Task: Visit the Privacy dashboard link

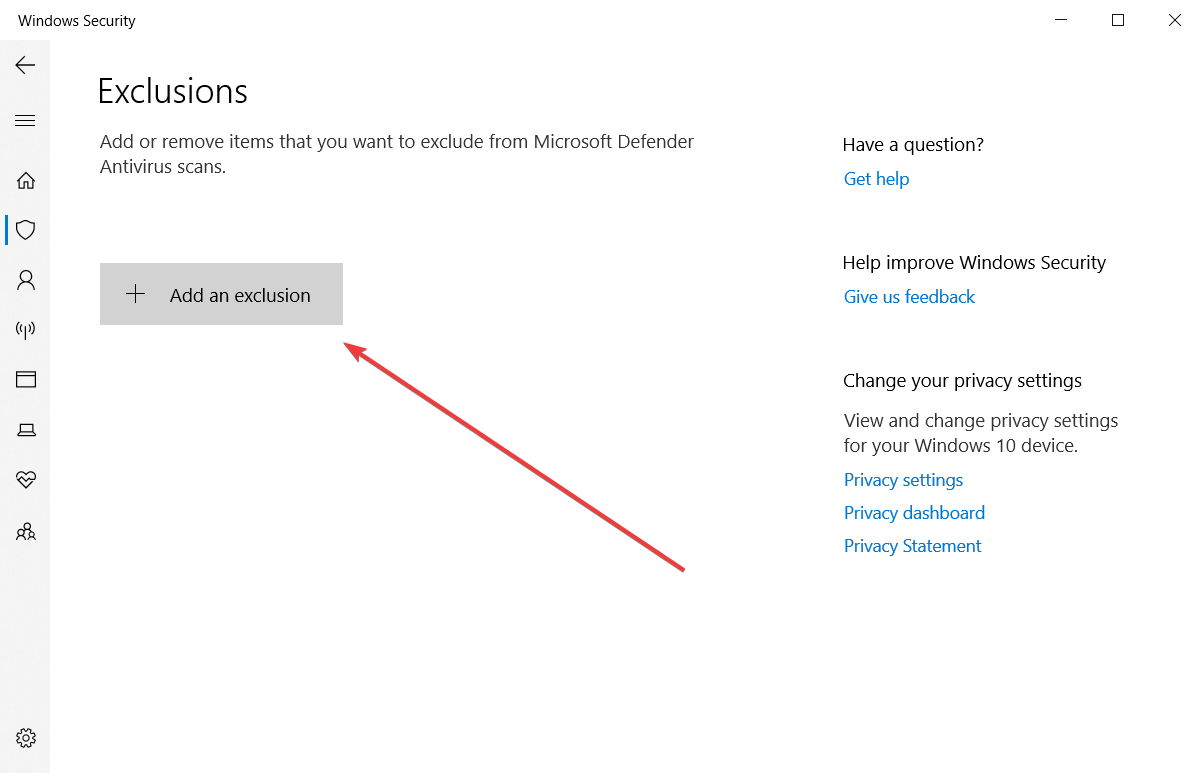Action: pyautogui.click(x=914, y=513)
